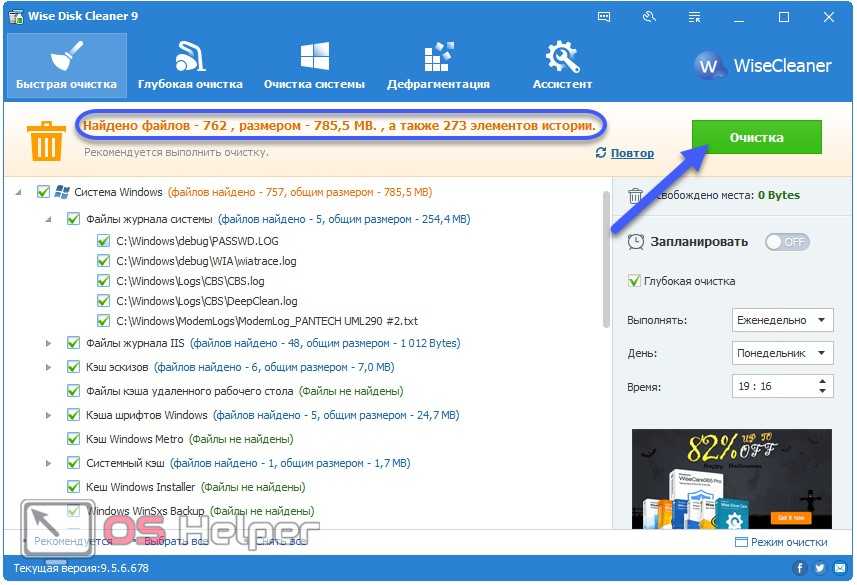This screenshot has width=857, height=585.
Task: Open the Еженедельно frequency dropdown
Action: click(x=783, y=321)
